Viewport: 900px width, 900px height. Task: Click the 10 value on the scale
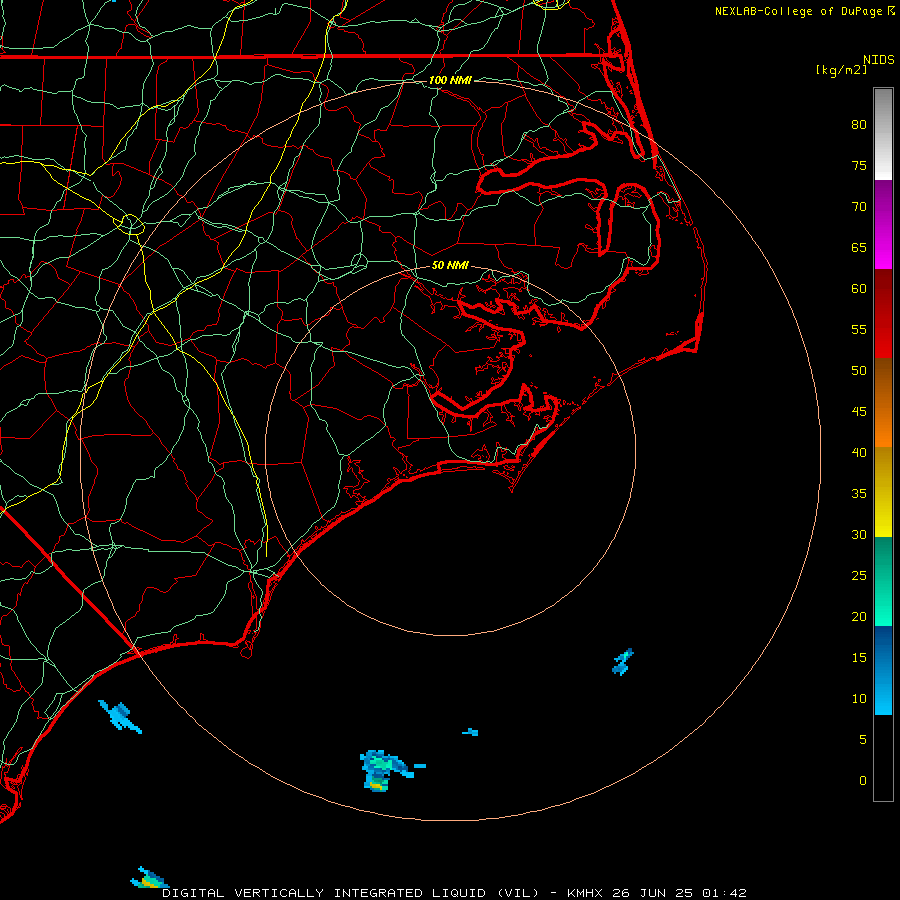(x=859, y=699)
